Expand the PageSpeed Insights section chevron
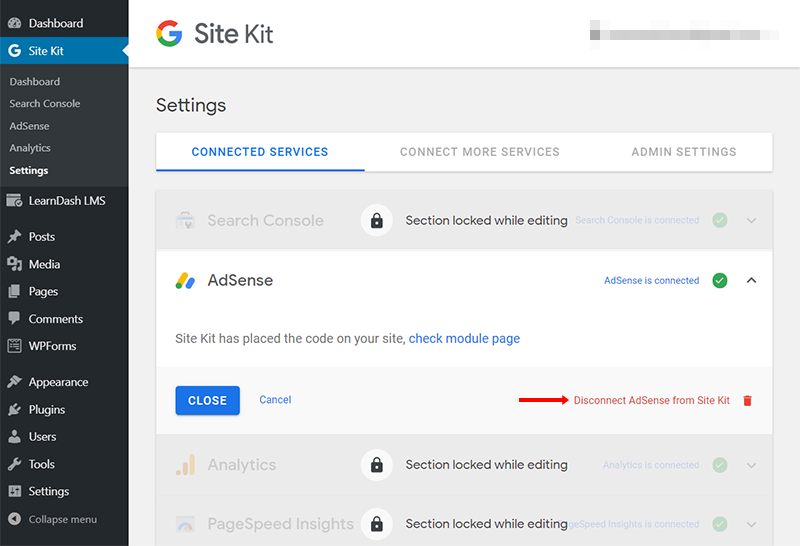 (x=752, y=524)
